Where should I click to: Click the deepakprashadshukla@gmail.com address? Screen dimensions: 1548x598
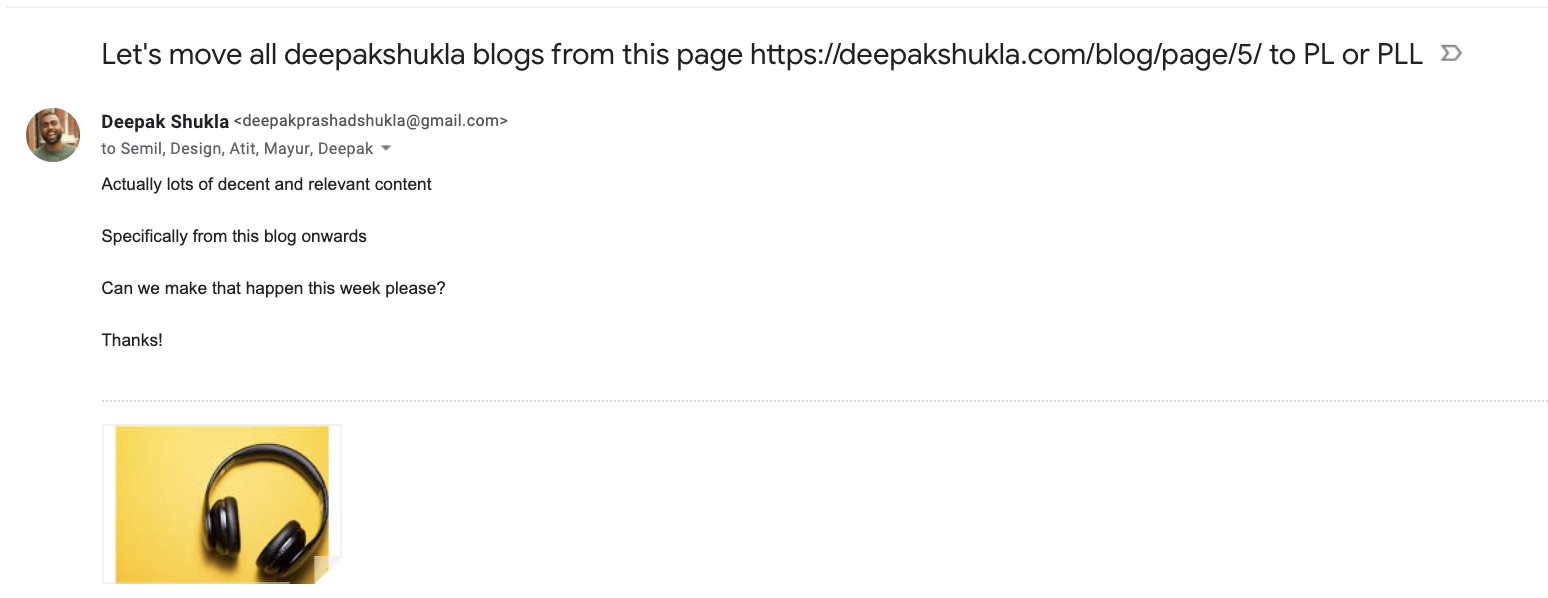click(x=371, y=121)
